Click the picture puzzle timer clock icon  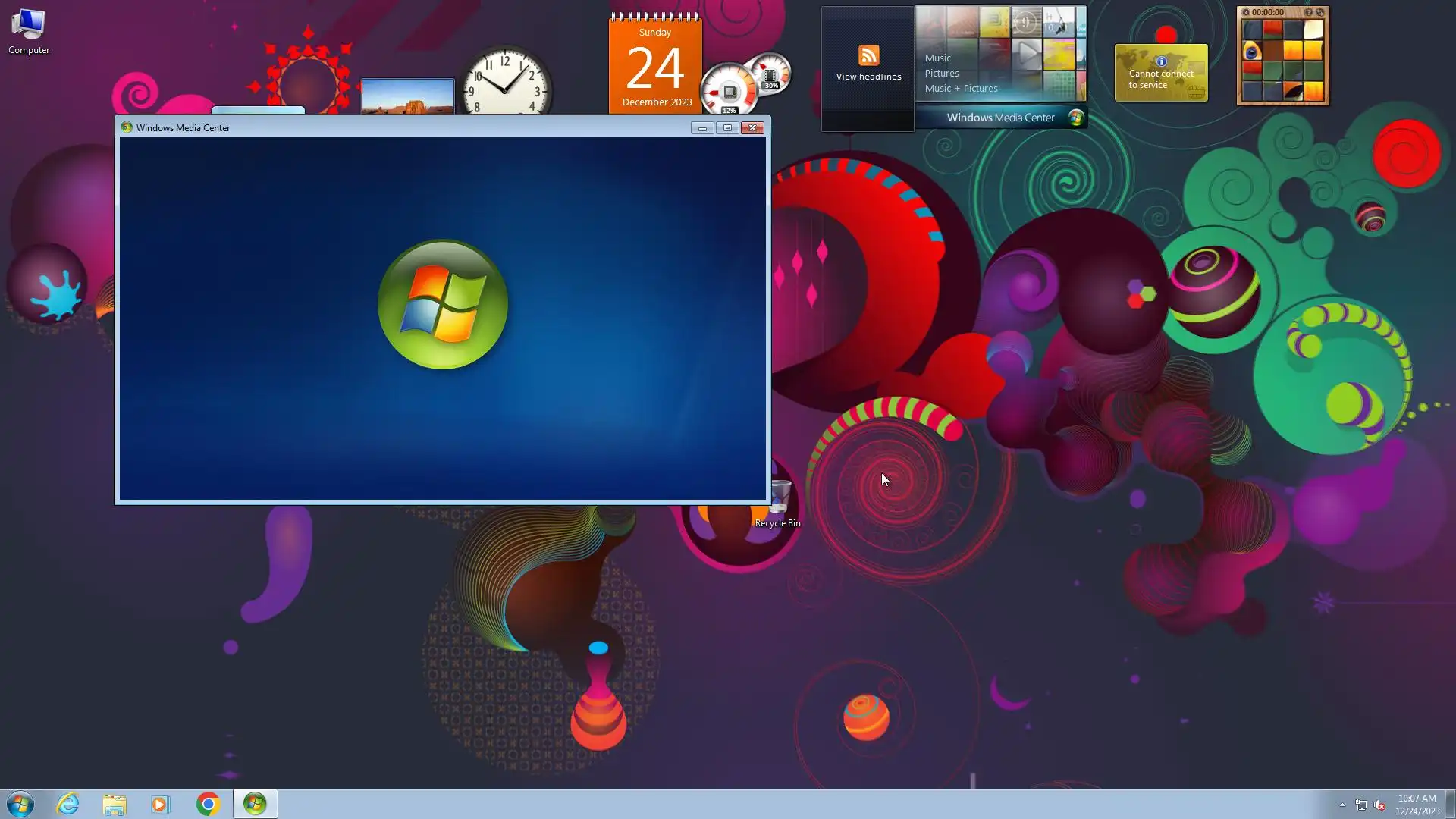(1245, 12)
